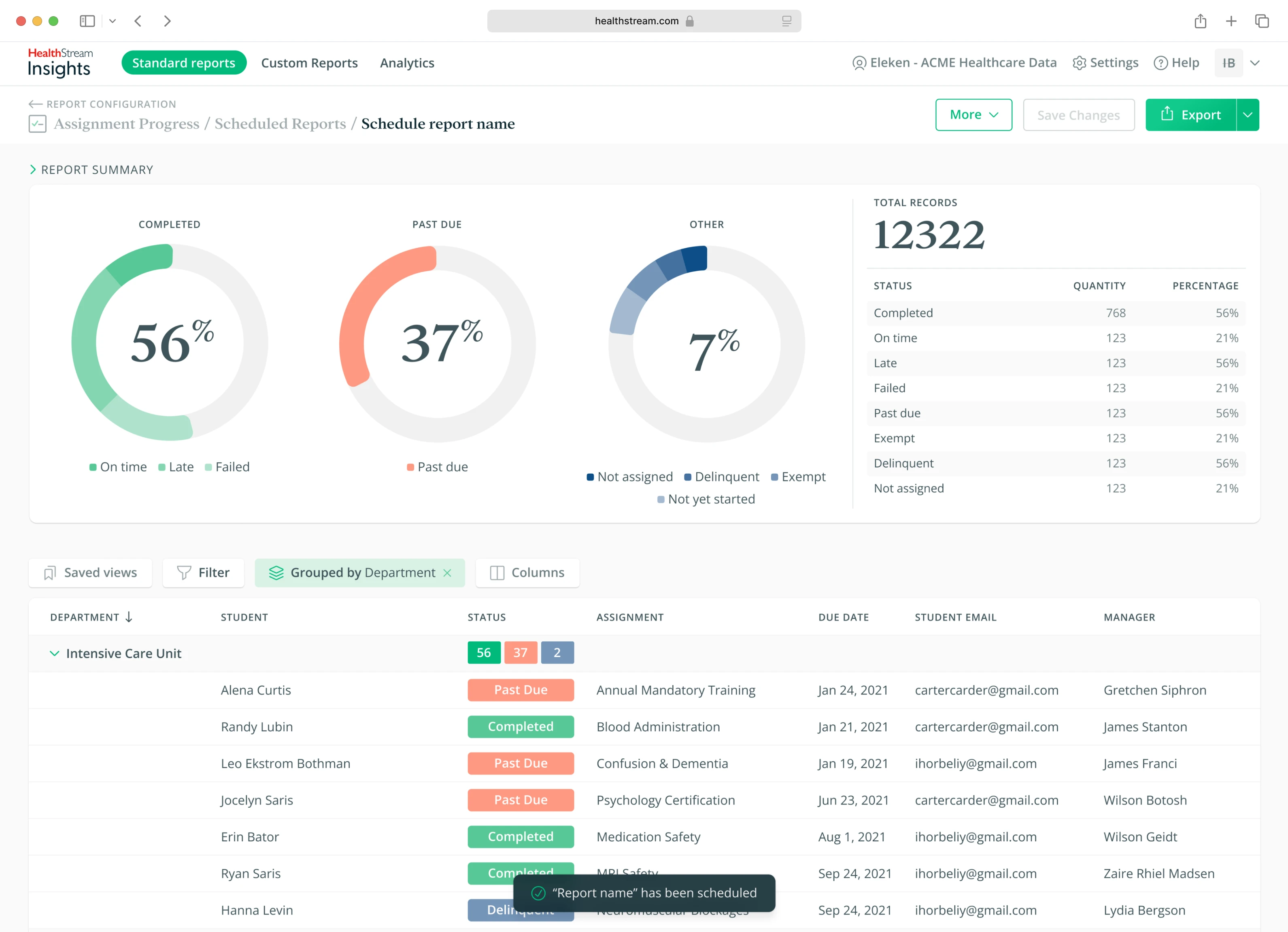Click the Help question mark icon
Image resolution: width=1288 pixels, height=932 pixels.
(x=1161, y=63)
